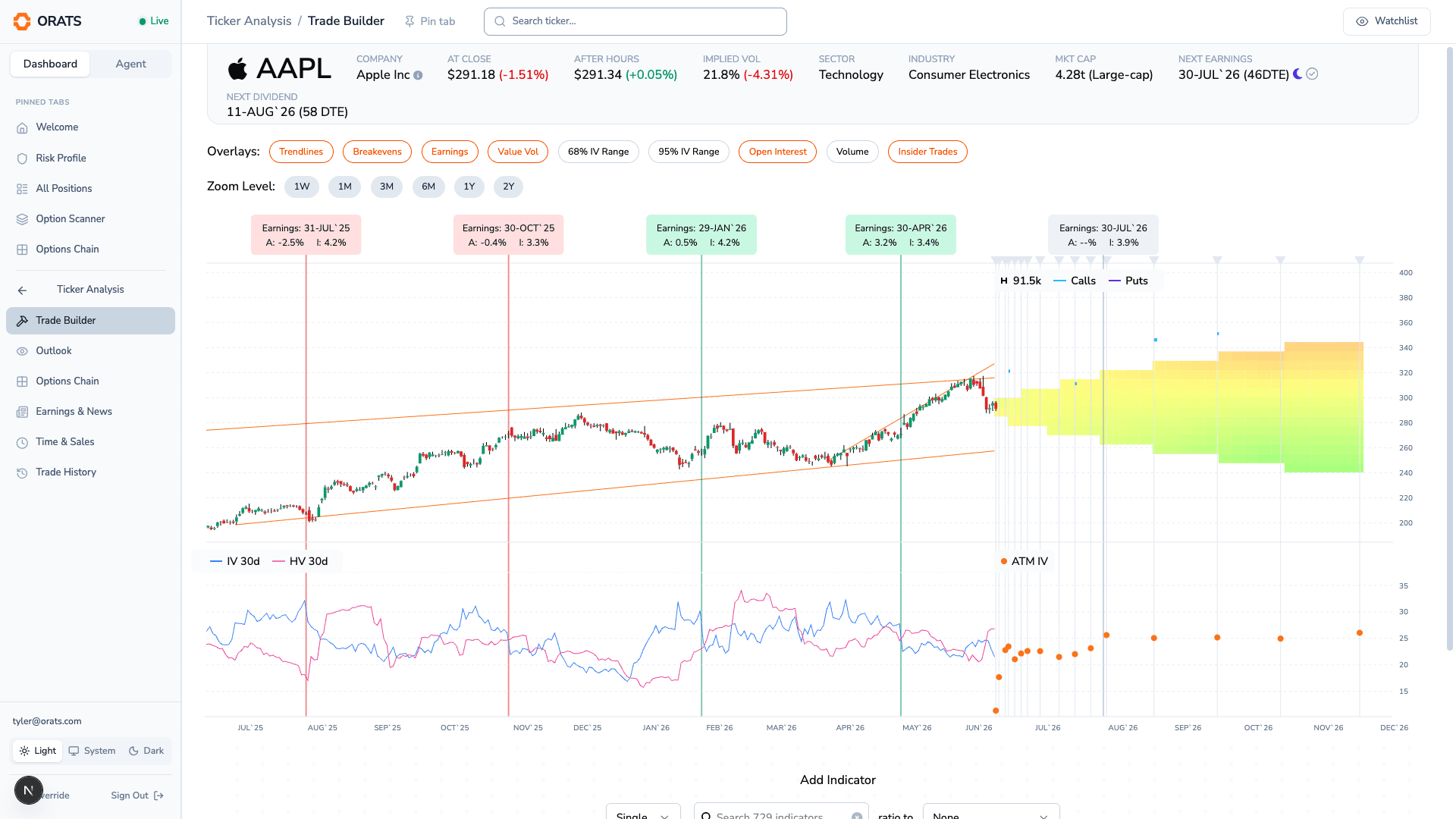Click the checkmark circle by next earnings

point(1312,74)
